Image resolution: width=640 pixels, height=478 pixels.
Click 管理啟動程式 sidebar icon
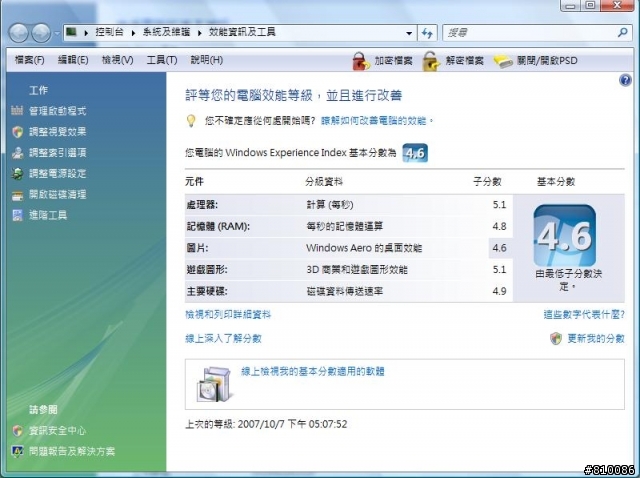[17, 110]
